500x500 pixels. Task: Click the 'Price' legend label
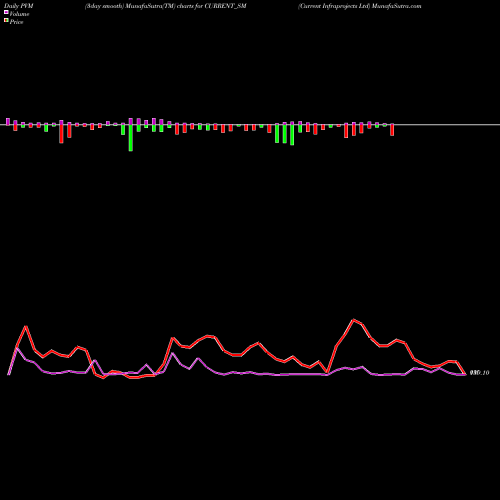16,22
